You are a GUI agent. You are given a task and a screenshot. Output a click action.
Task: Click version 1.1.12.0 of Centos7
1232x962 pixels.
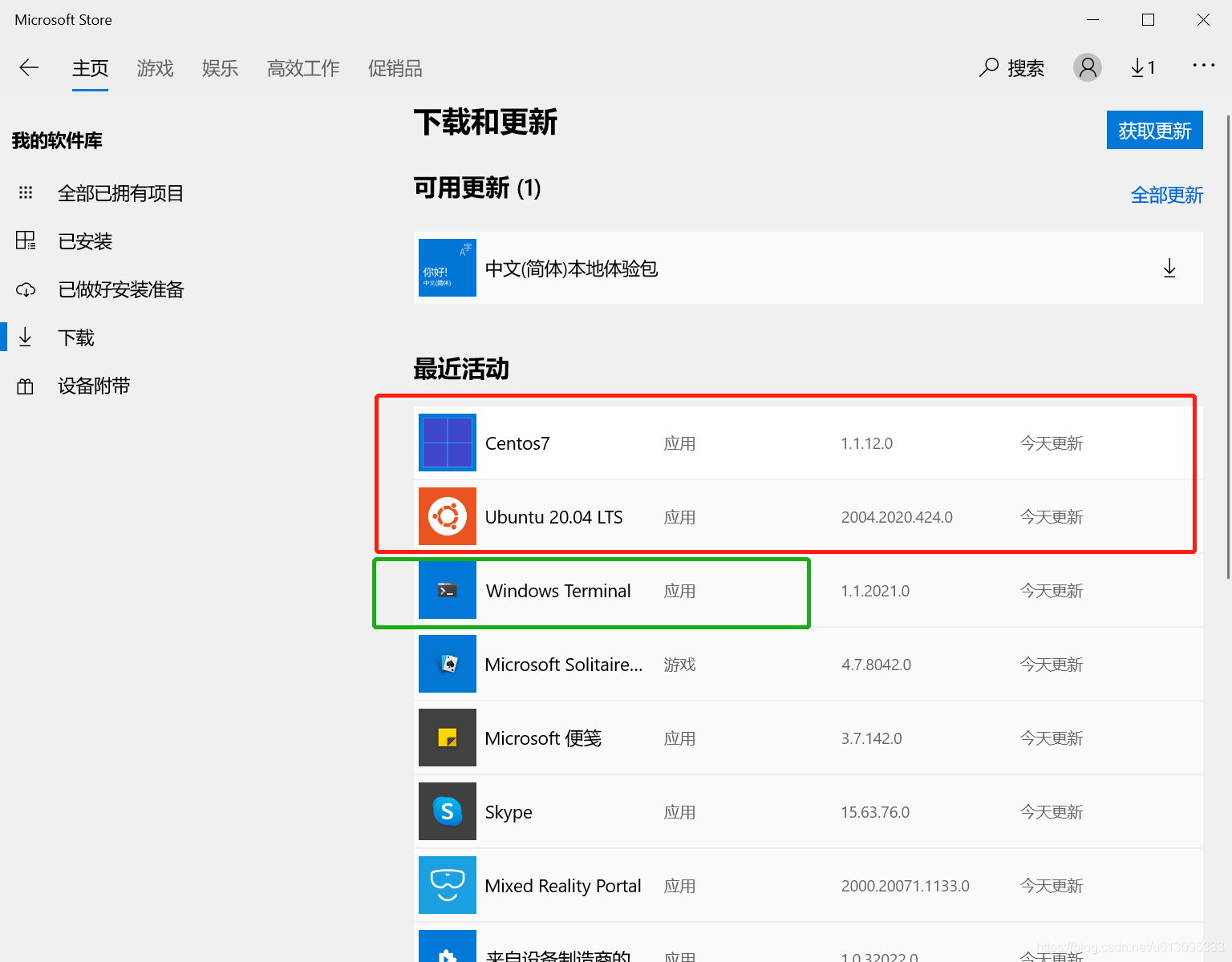(x=866, y=443)
